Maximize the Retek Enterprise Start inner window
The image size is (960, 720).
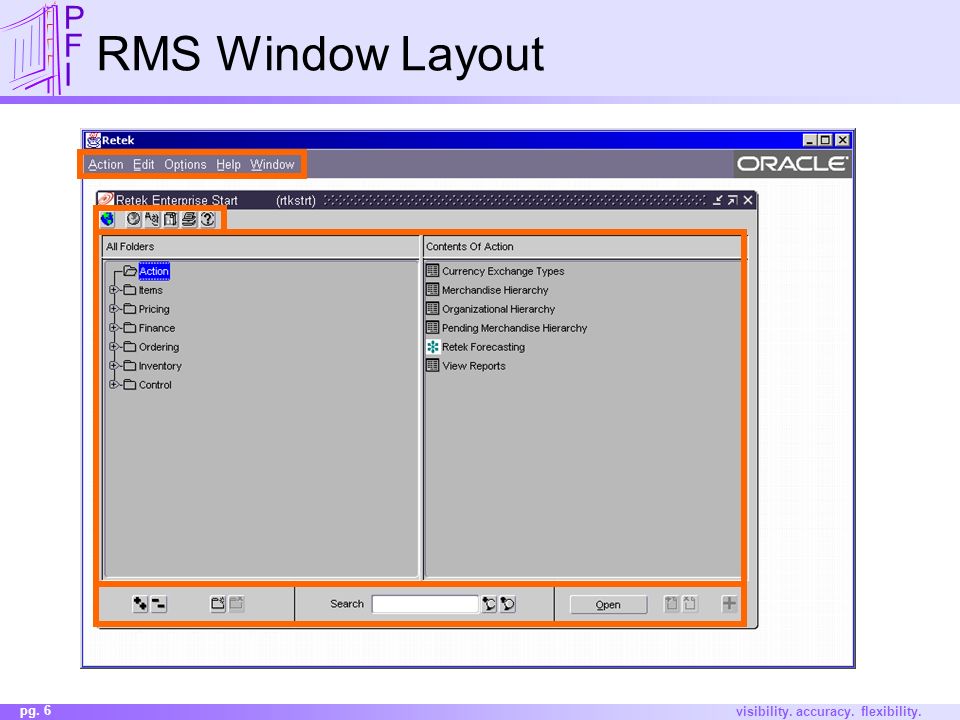(x=732, y=200)
